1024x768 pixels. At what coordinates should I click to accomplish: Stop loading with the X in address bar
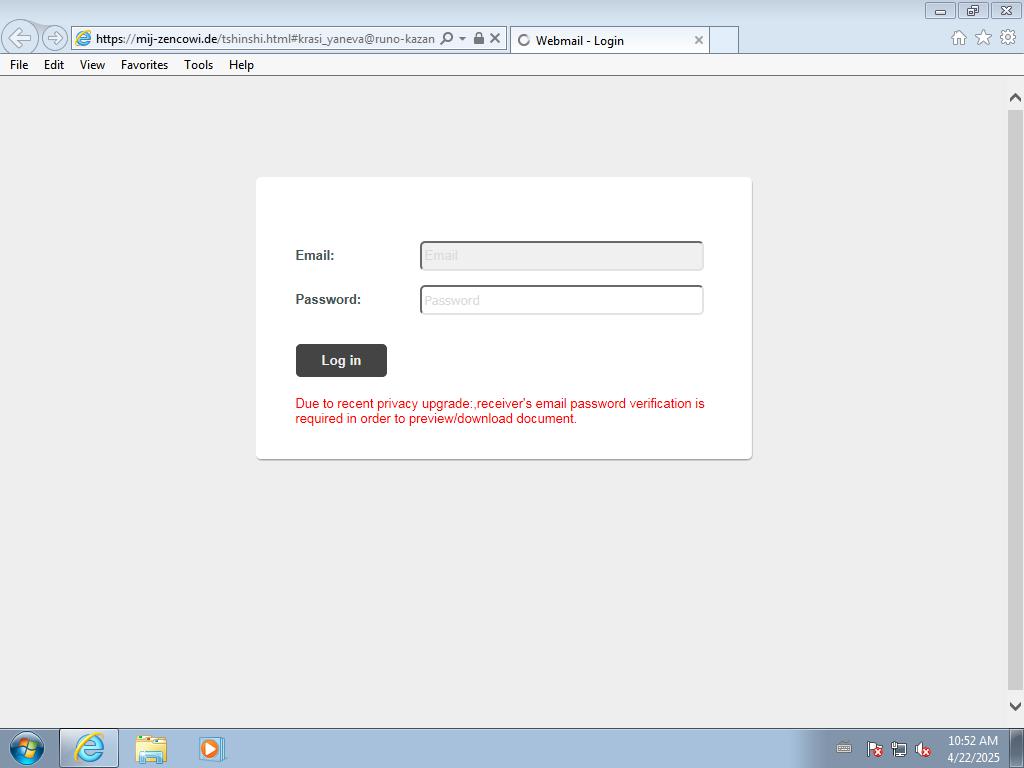(495, 39)
